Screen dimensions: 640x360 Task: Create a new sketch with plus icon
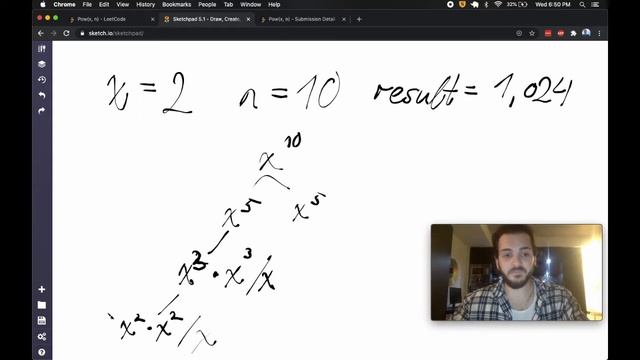42,289
